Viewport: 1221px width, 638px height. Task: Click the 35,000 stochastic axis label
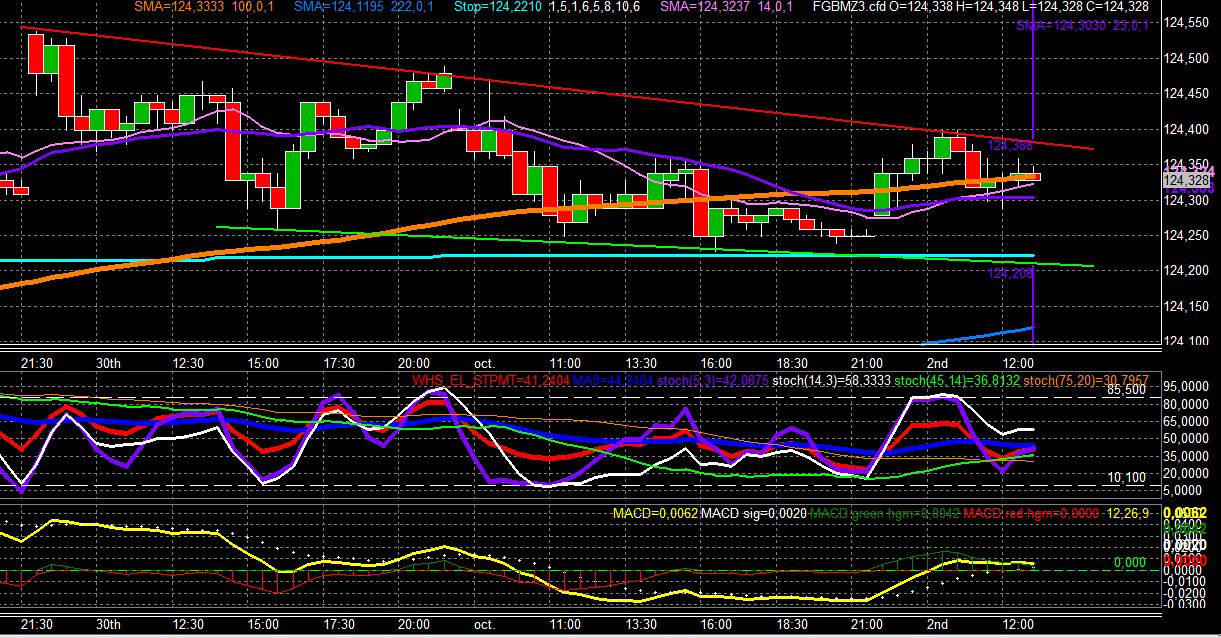pos(1188,456)
